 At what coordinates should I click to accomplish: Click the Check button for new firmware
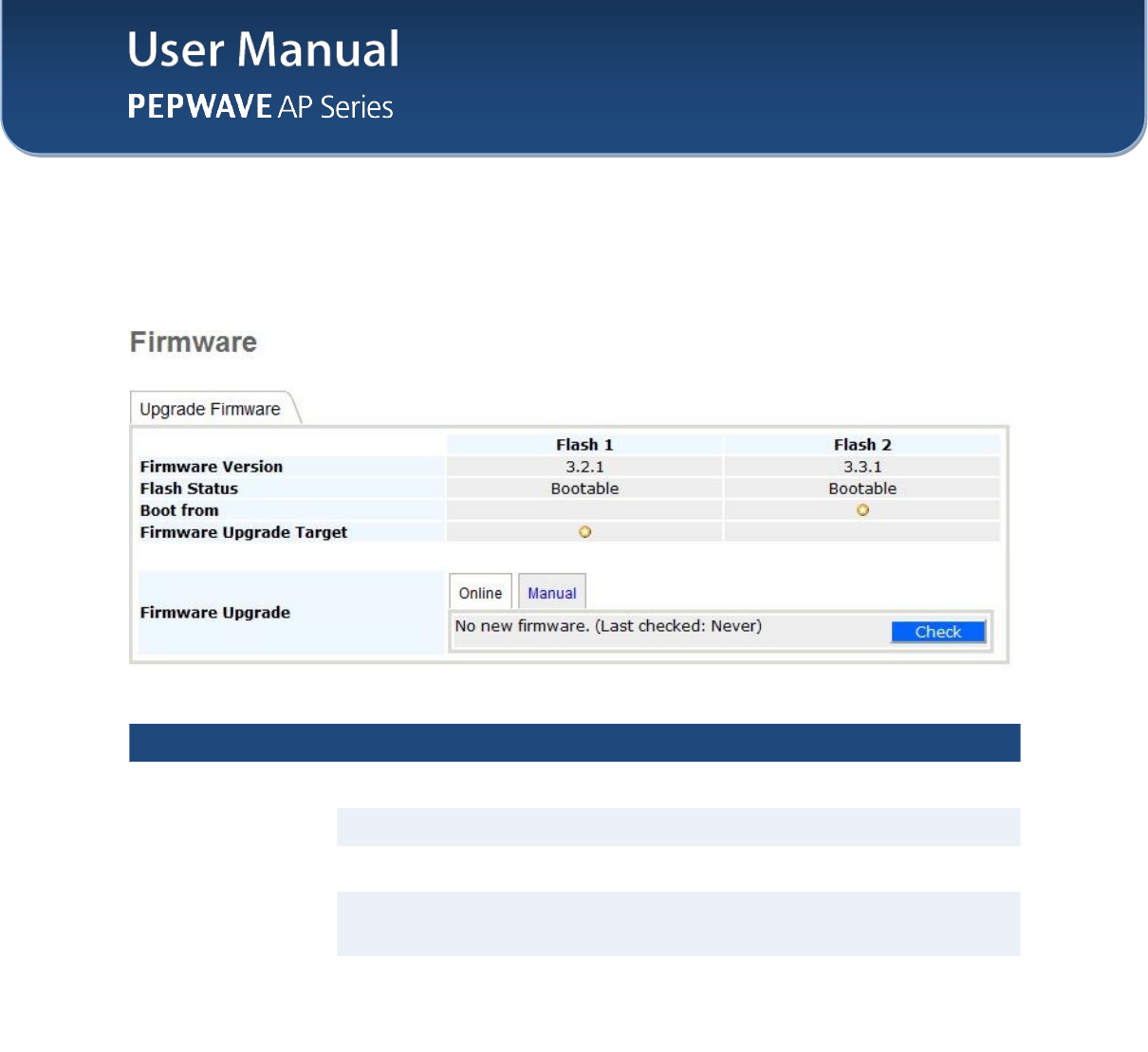[x=937, y=632]
